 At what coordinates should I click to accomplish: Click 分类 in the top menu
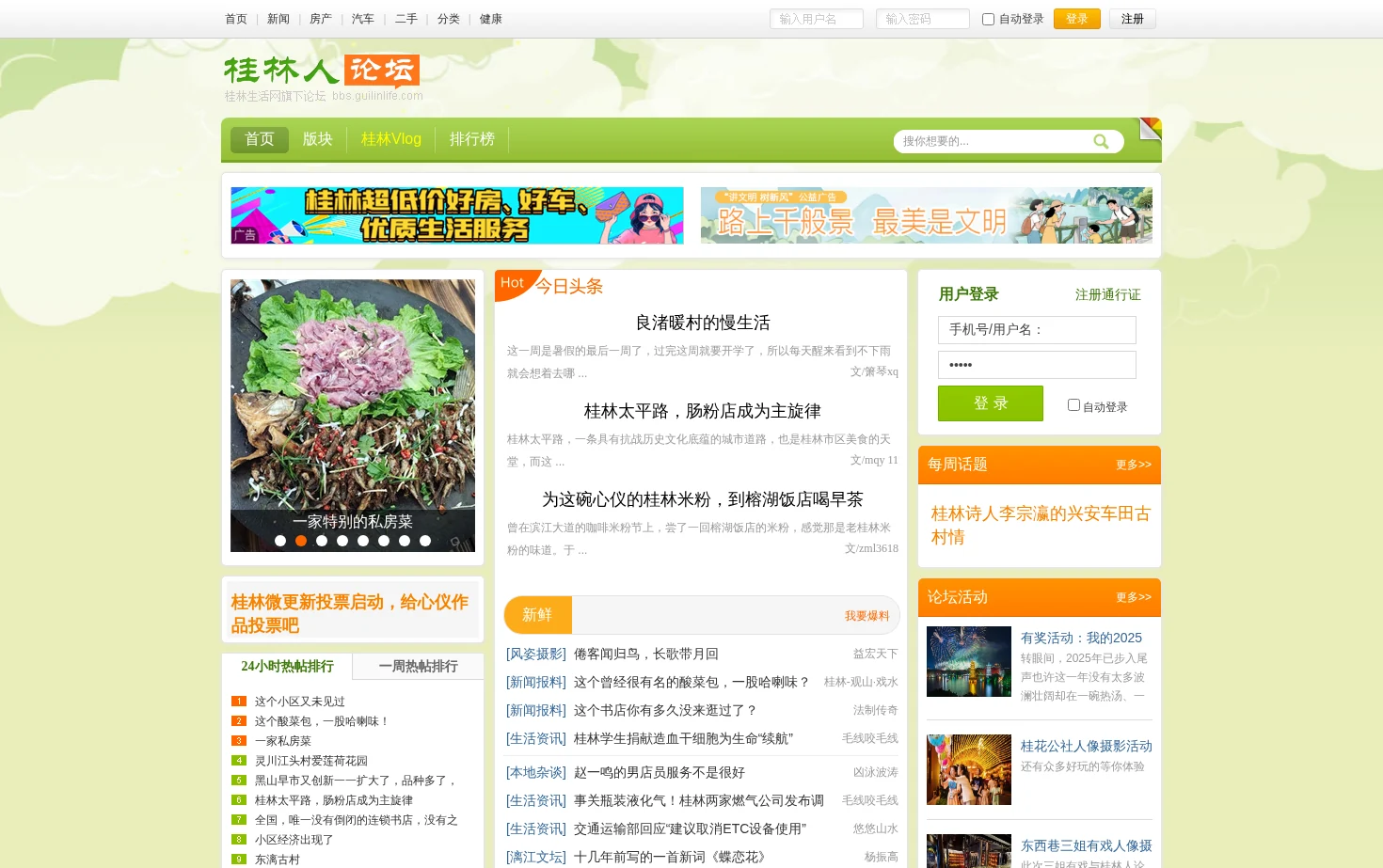tap(449, 19)
